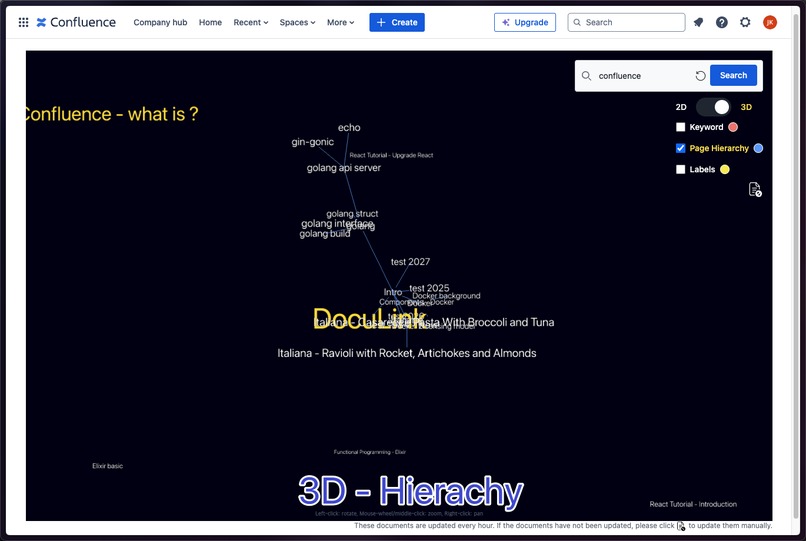Focus the graph search field containing 'confluence'
Screen dimensions: 806x541
pyautogui.click(x=645, y=76)
